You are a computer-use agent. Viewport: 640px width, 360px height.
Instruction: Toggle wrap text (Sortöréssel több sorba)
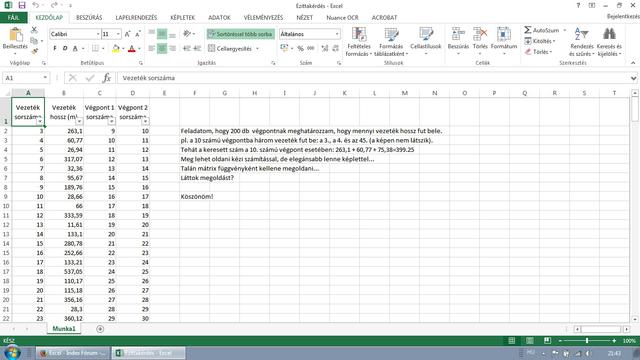click(240, 34)
